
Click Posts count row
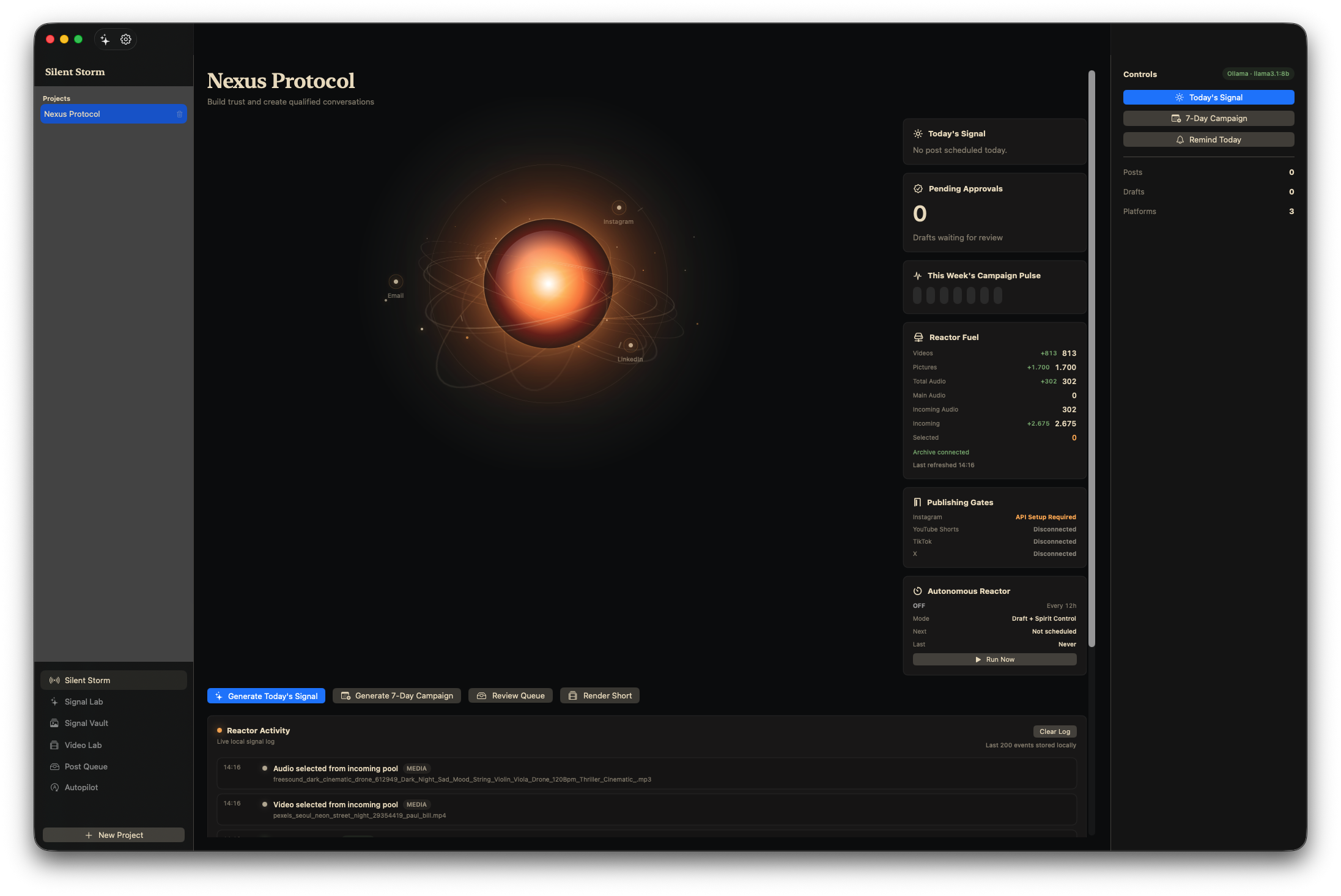(x=1209, y=172)
